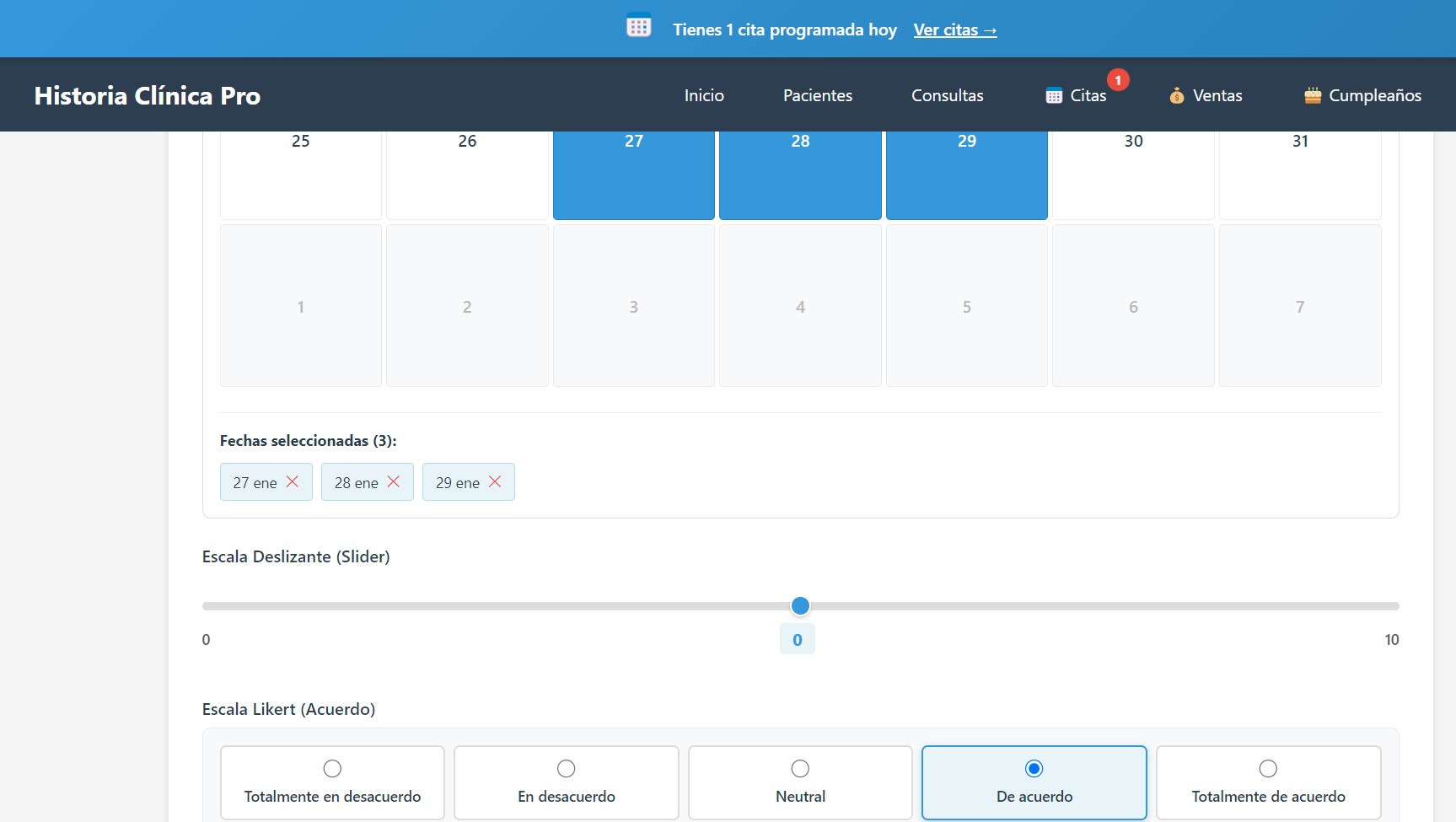Open the Consultas menu item
This screenshot has width=1456, height=822.
[947, 95]
